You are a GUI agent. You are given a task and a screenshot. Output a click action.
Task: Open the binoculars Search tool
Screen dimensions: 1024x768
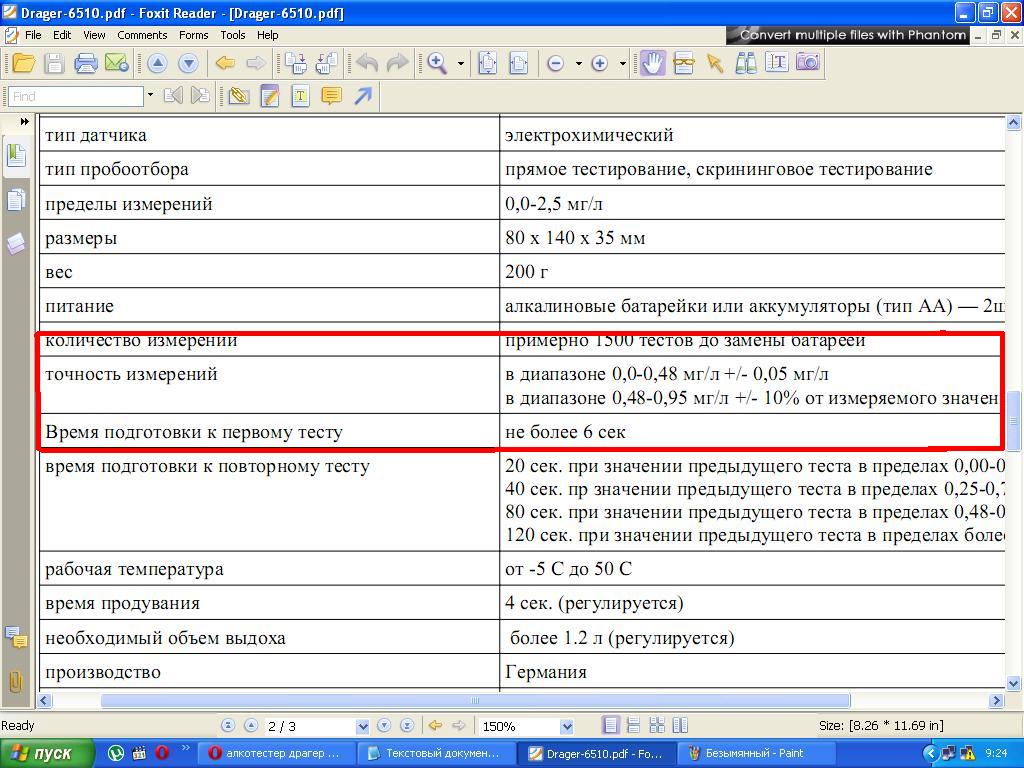pyautogui.click(x=746, y=63)
